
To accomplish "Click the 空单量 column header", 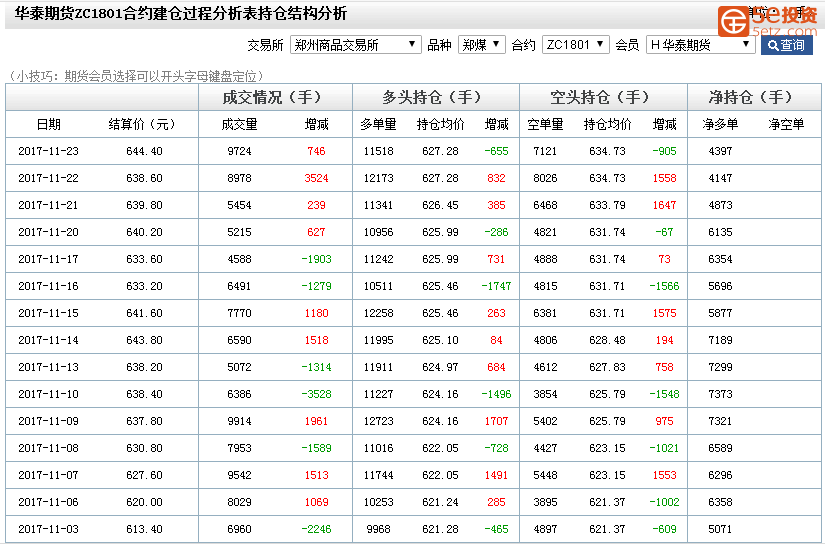I will coord(545,124).
